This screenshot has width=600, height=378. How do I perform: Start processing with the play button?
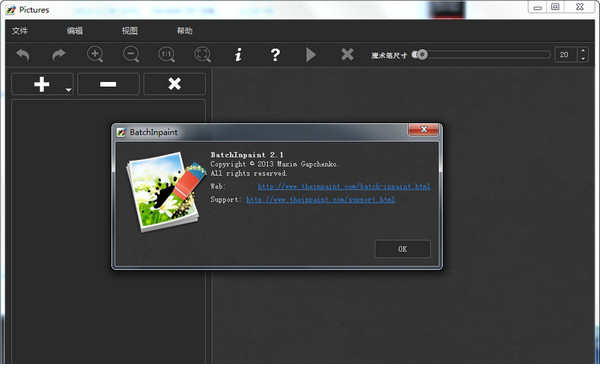(311, 55)
